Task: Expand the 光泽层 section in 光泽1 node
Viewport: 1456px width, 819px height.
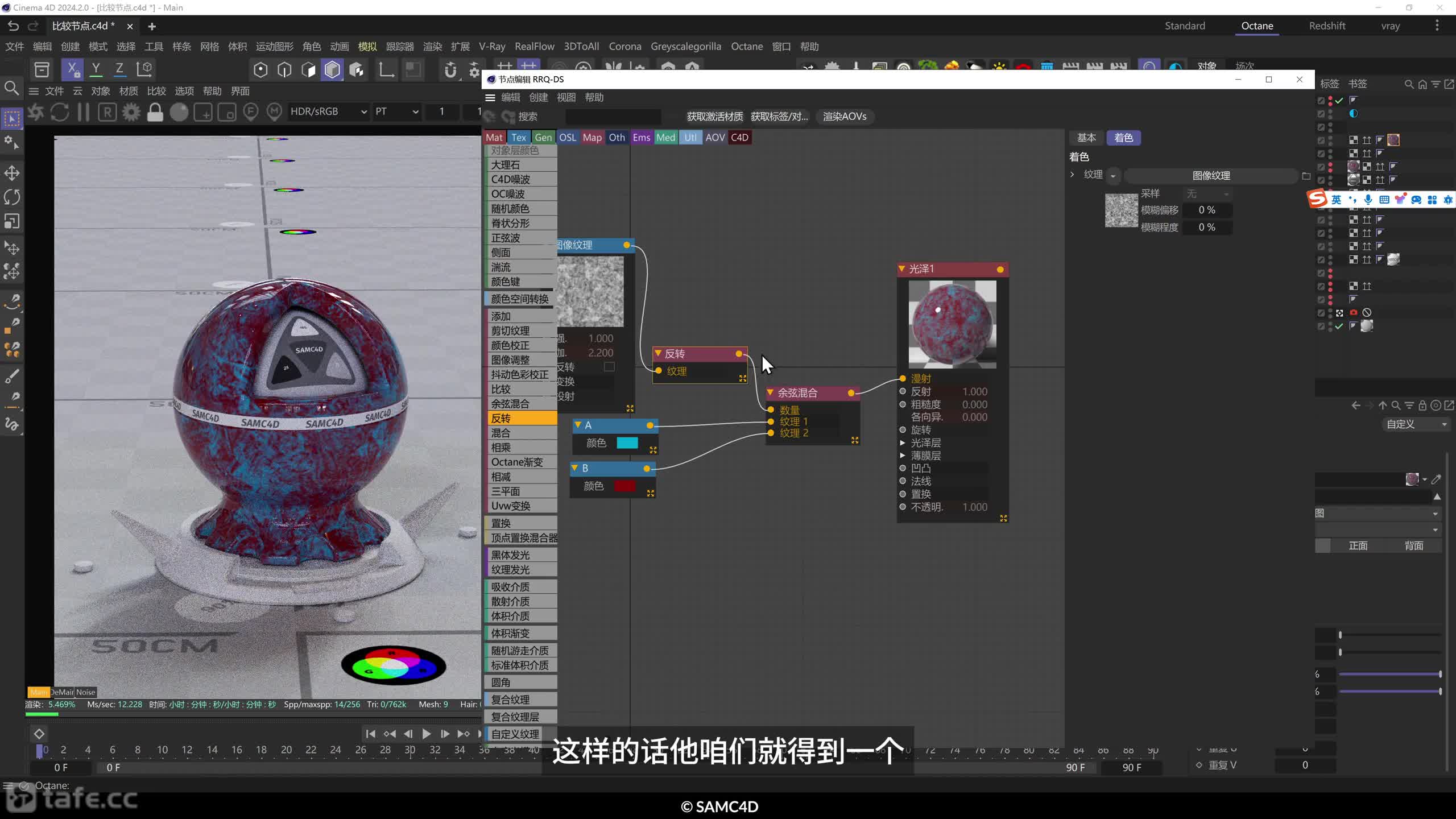Action: (903, 442)
